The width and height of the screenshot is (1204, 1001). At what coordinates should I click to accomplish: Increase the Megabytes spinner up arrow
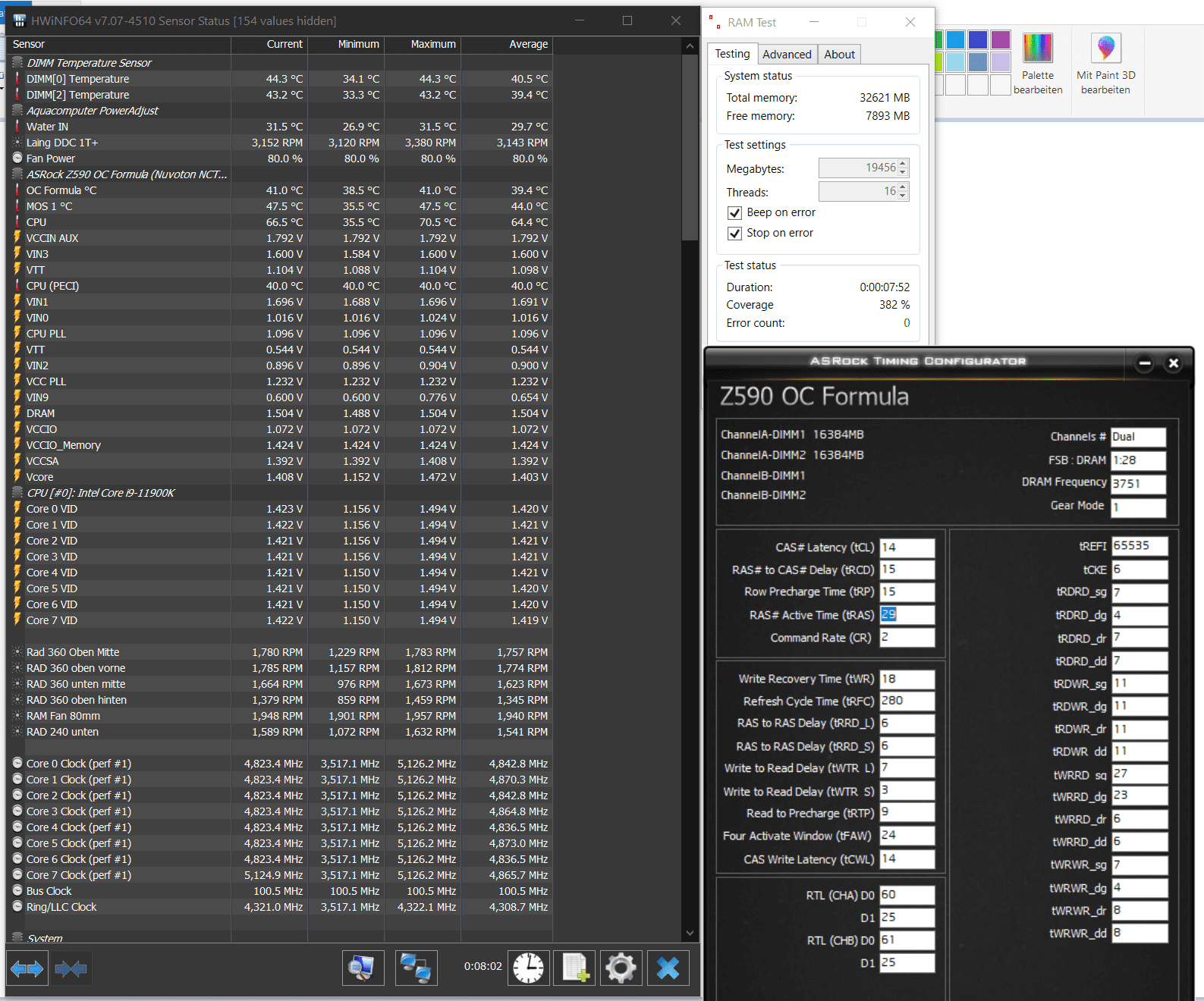(903, 164)
